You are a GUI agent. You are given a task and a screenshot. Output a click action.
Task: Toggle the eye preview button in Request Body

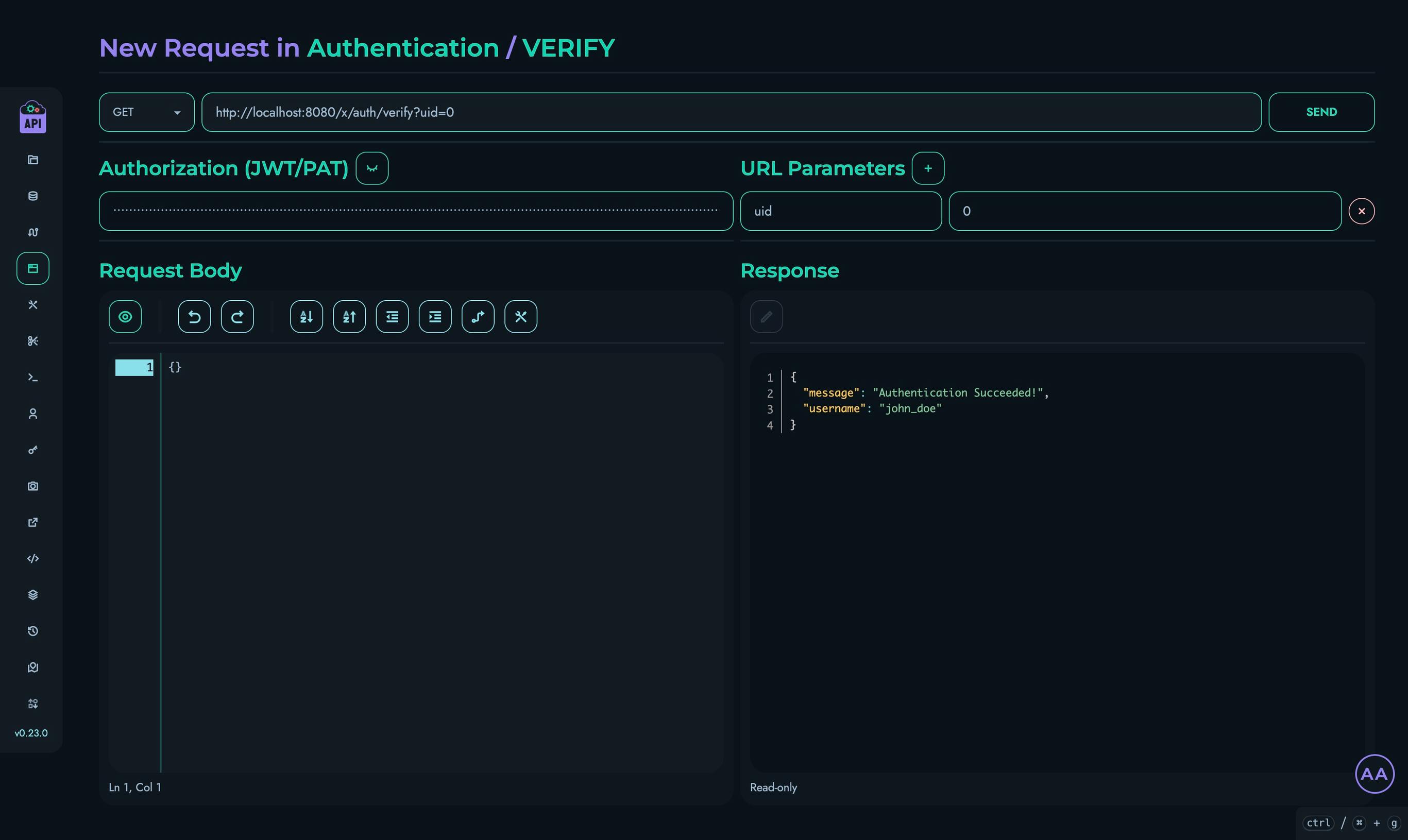pyautogui.click(x=125, y=316)
